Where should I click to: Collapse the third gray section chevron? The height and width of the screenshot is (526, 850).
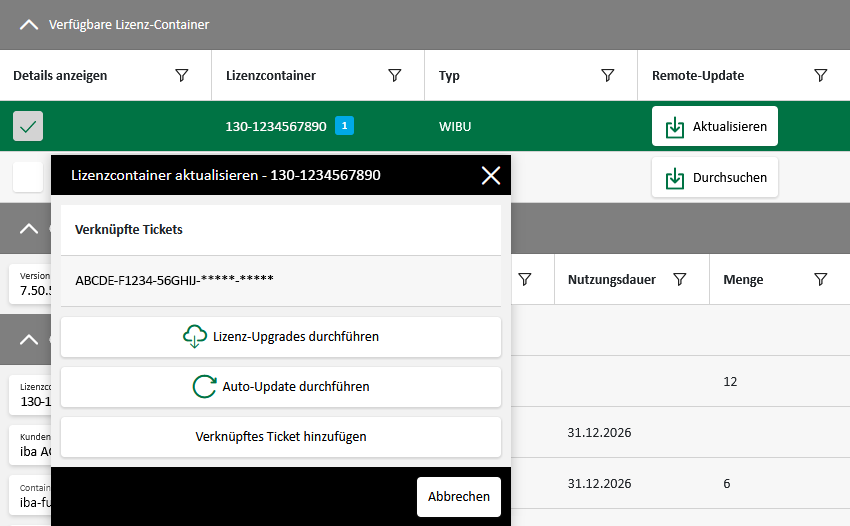point(28,340)
